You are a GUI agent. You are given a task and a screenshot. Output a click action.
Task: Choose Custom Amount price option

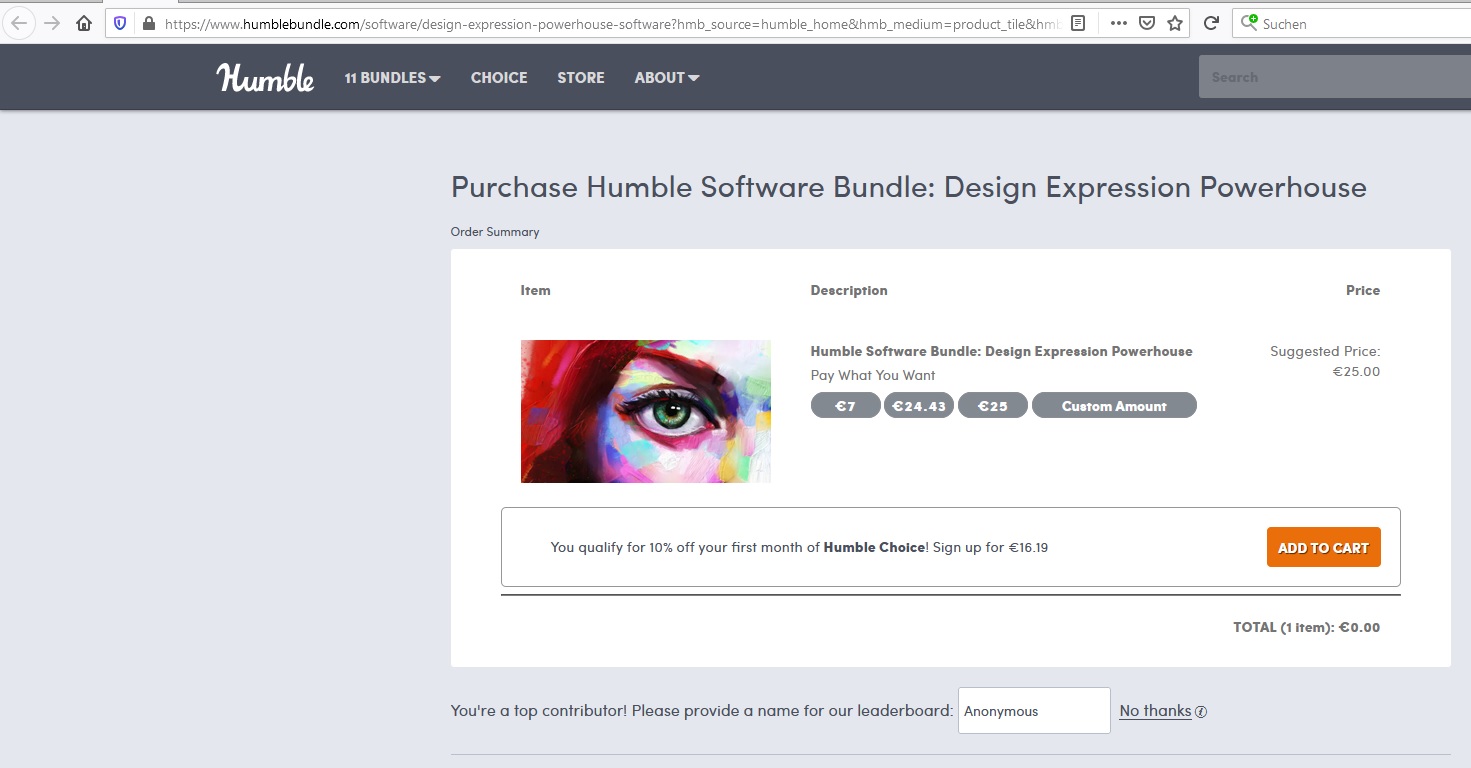[1114, 405]
